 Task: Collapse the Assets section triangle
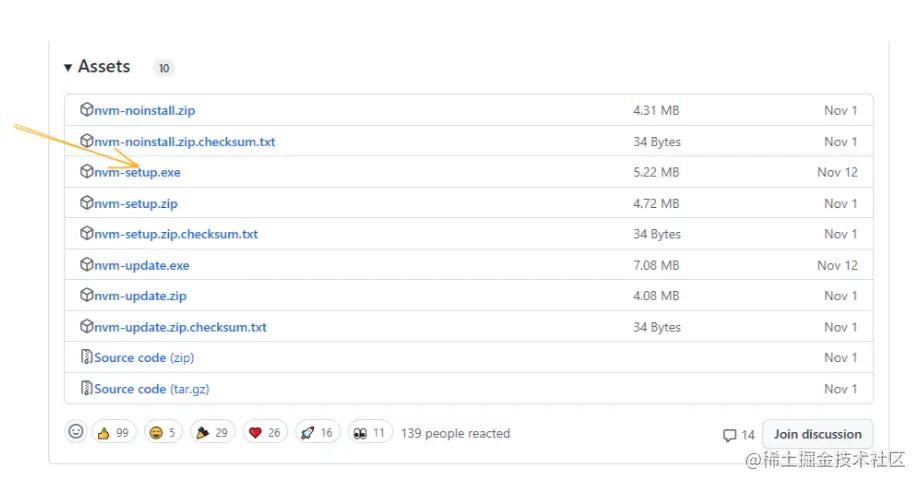click(x=68, y=68)
